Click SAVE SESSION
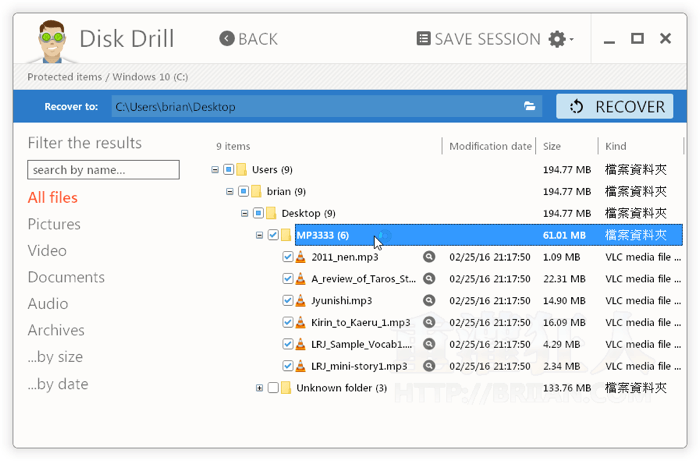The height and width of the screenshot is (461, 700). 478,39
